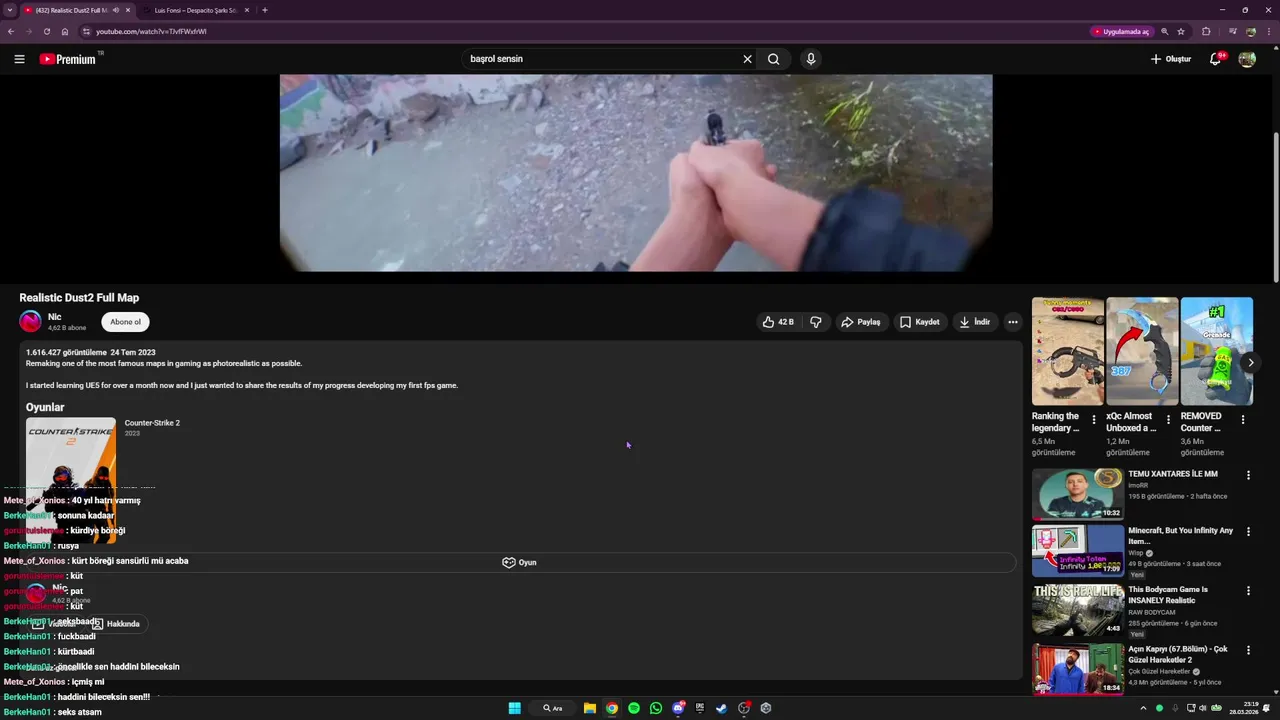Subscribe with Abone ol button
1280x720 pixels.
pos(125,322)
